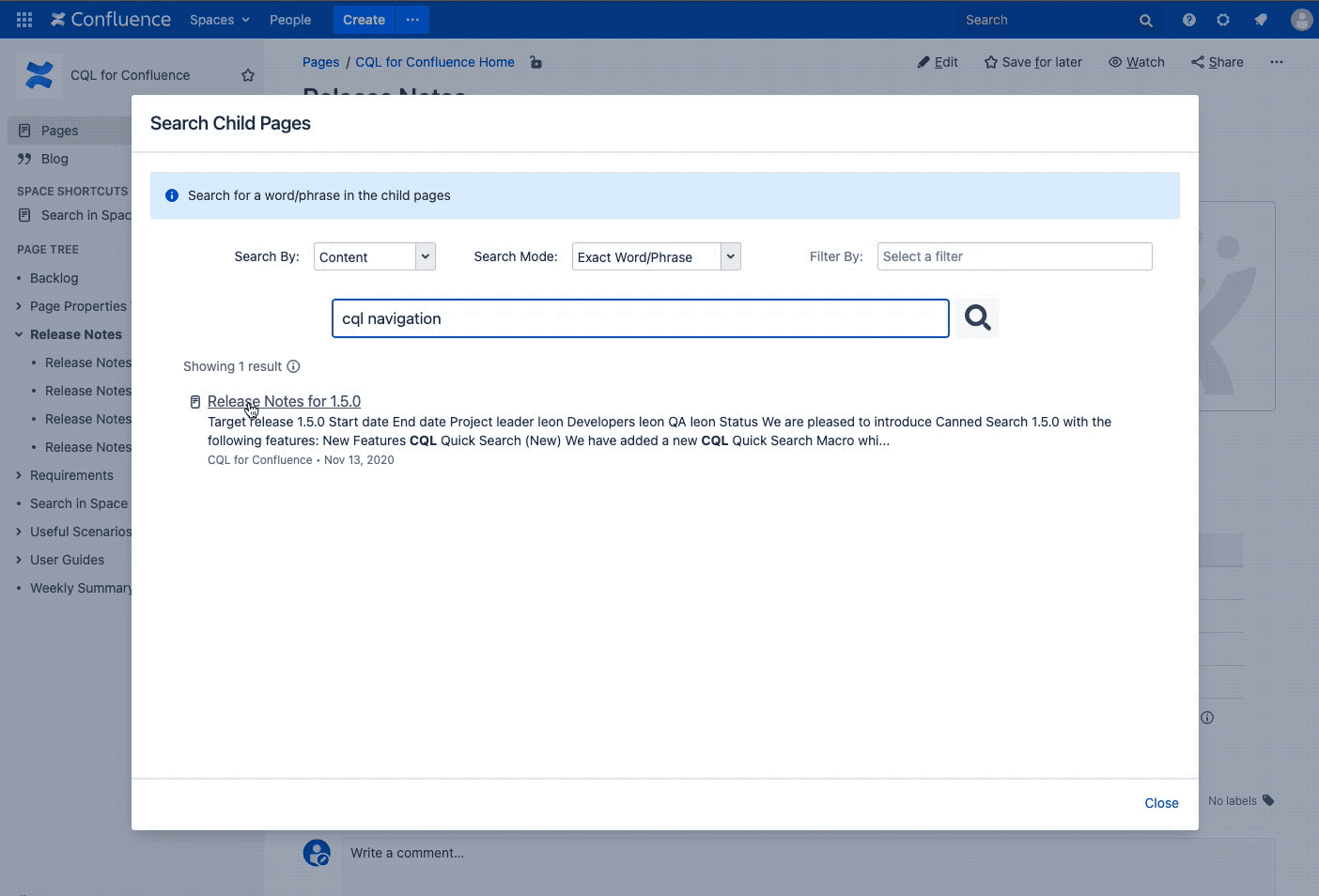Open the settings gear icon
Viewport: 1319px width, 896px height.
(x=1223, y=19)
